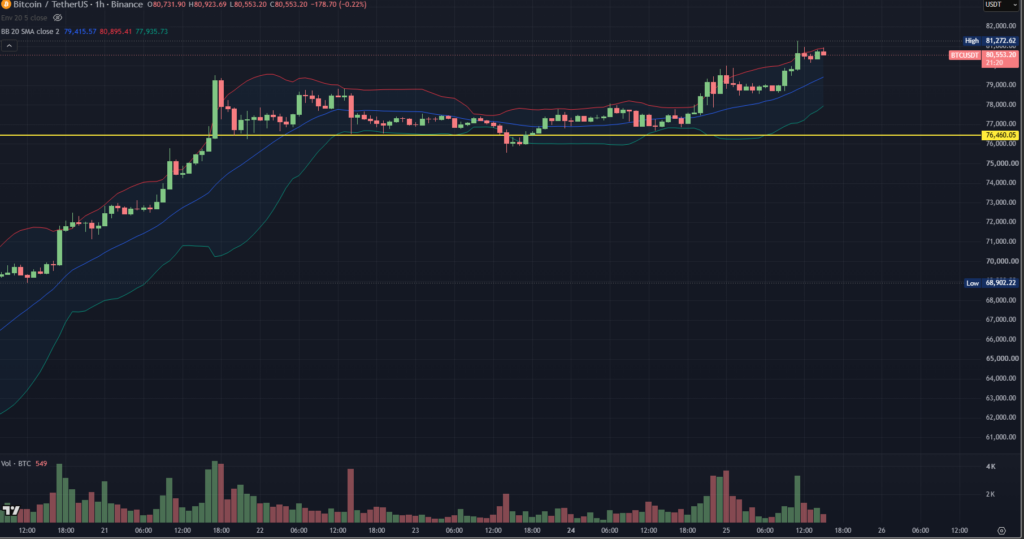Click the High 81,272.62 price label
This screenshot has height=539, width=1024.
991,41
